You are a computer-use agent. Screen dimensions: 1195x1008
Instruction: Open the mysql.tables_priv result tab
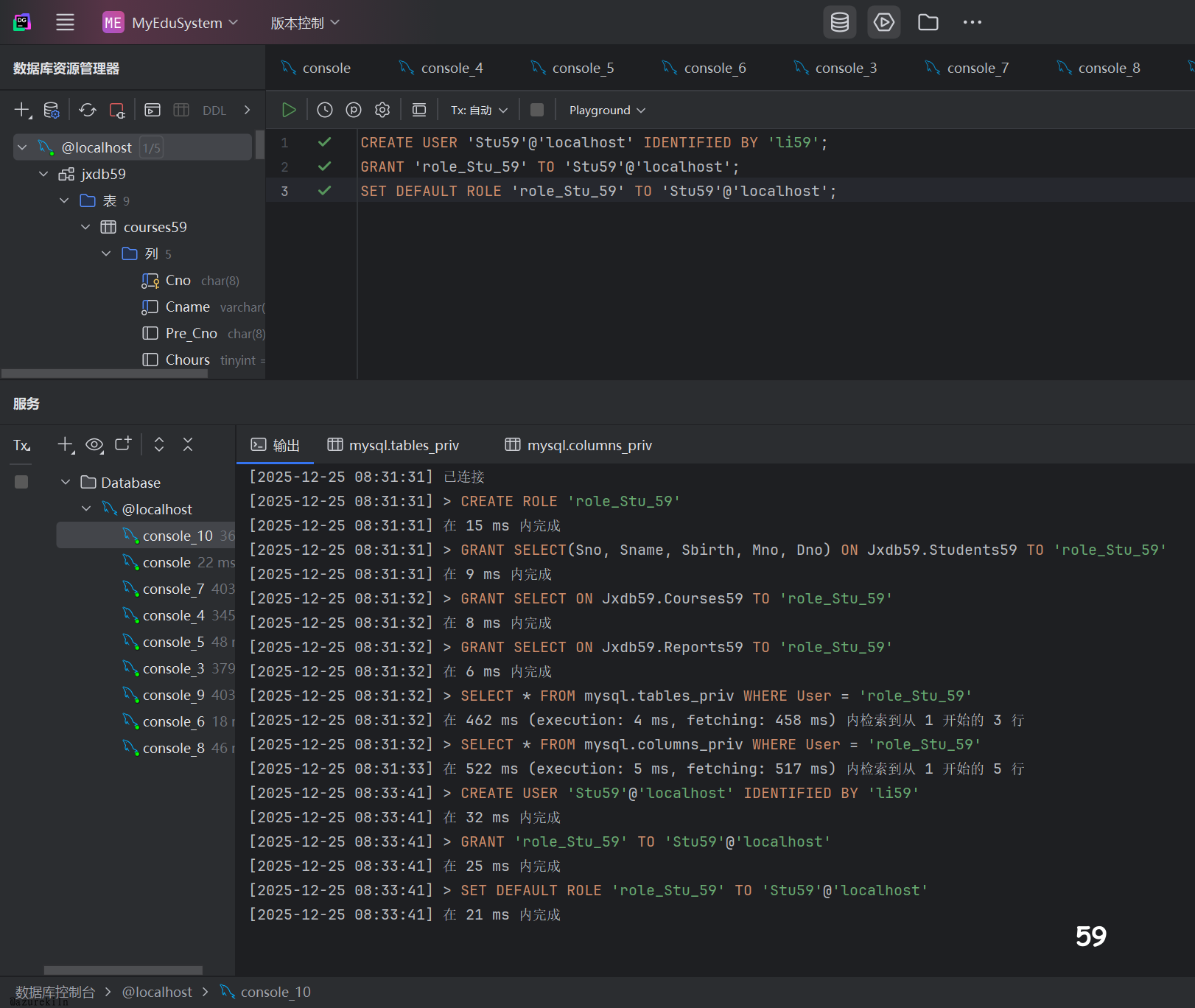[403, 445]
